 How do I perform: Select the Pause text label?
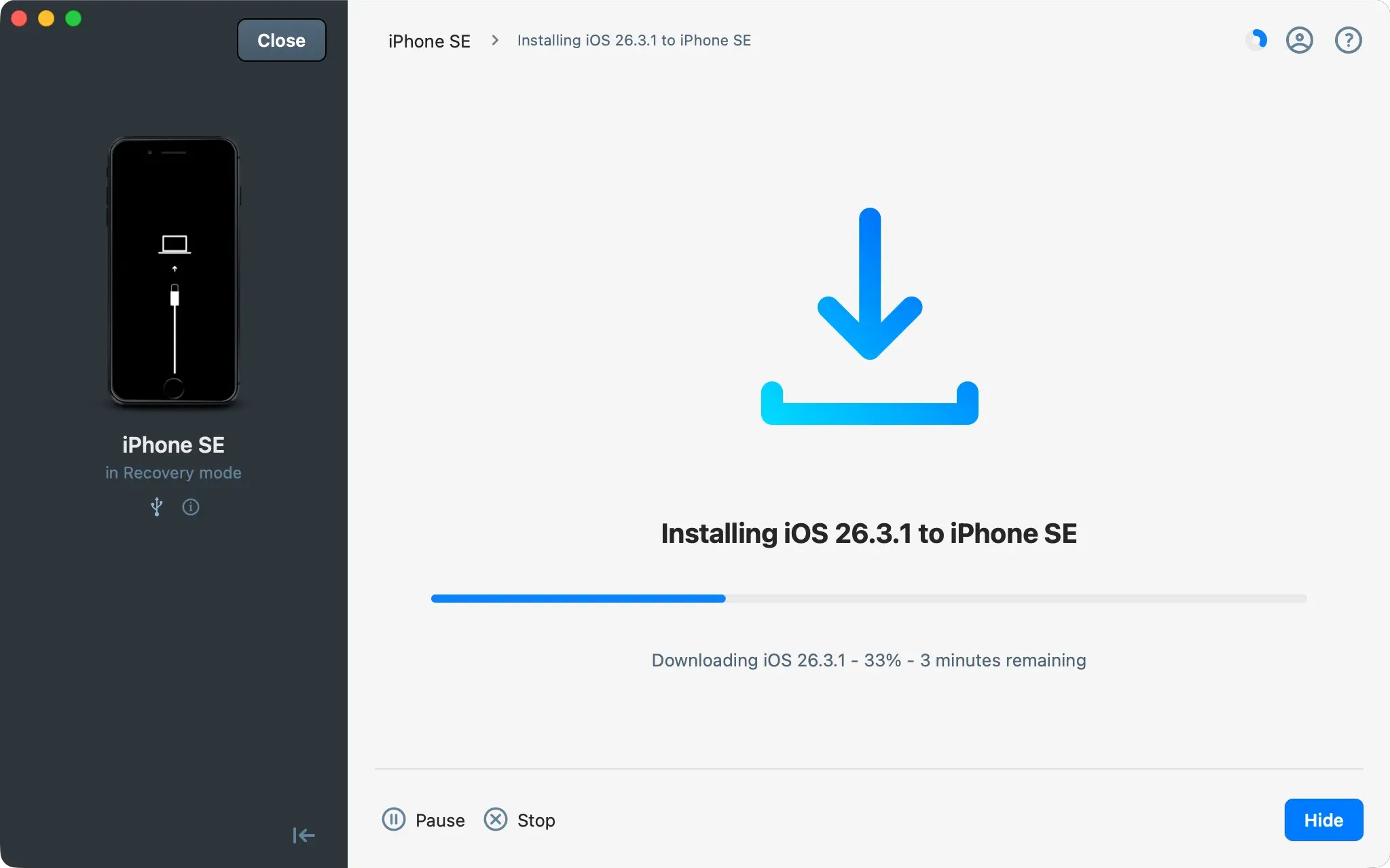click(439, 819)
